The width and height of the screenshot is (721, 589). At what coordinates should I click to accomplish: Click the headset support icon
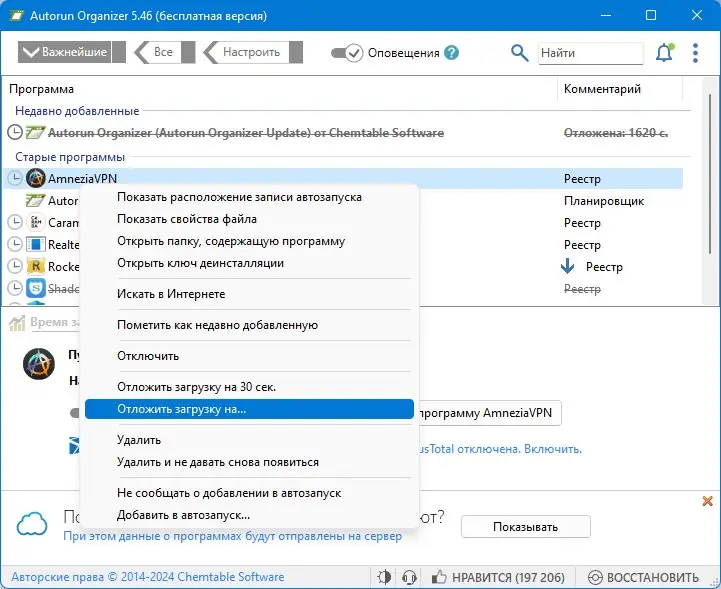409,577
